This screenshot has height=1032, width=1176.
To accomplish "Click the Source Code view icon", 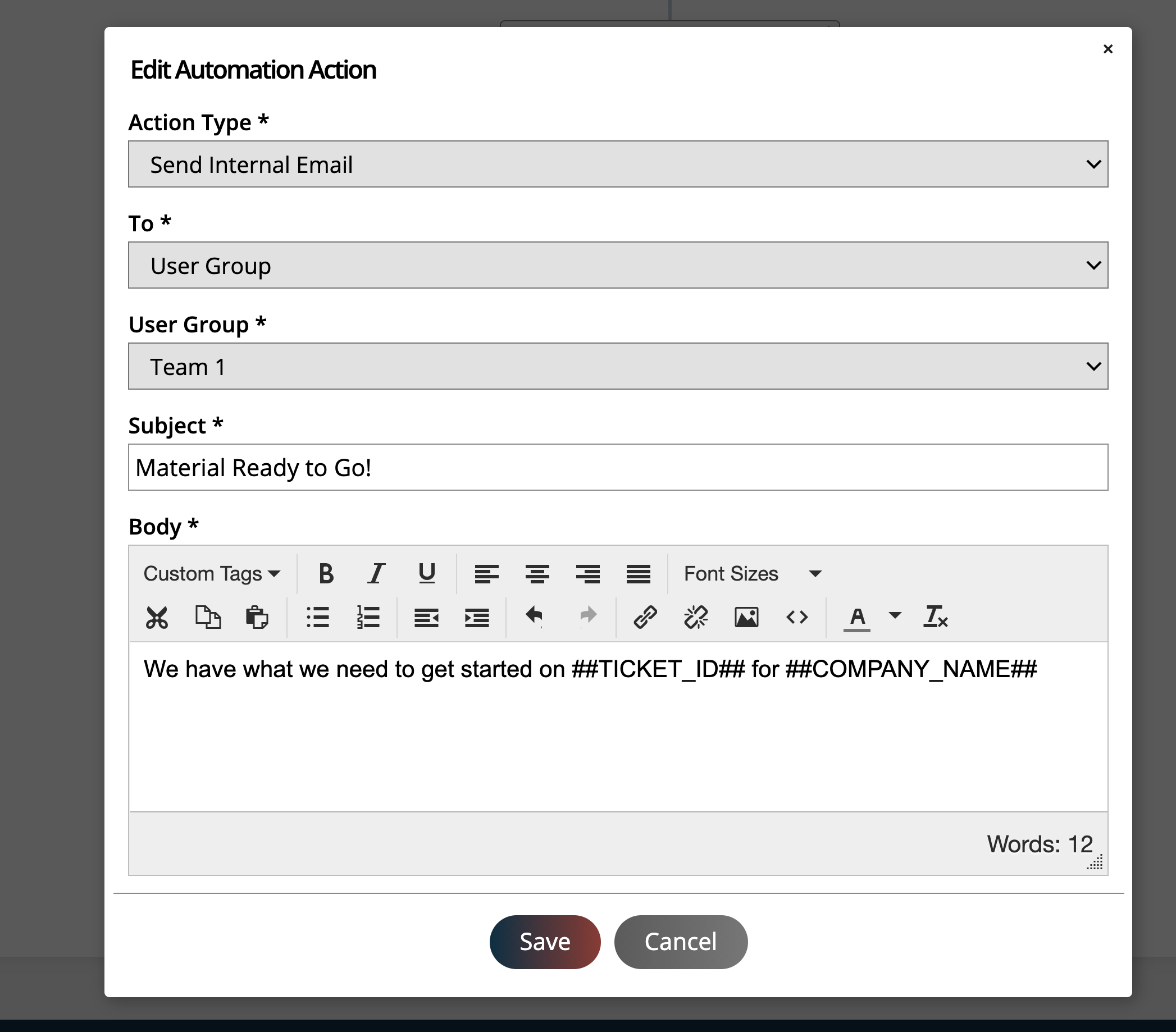I will coord(796,617).
